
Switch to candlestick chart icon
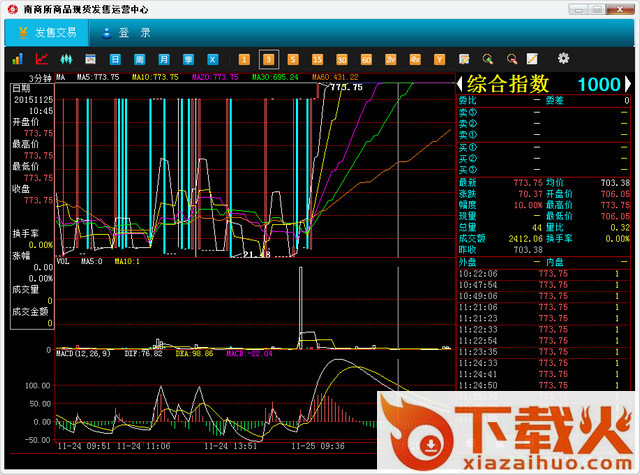click(x=66, y=59)
